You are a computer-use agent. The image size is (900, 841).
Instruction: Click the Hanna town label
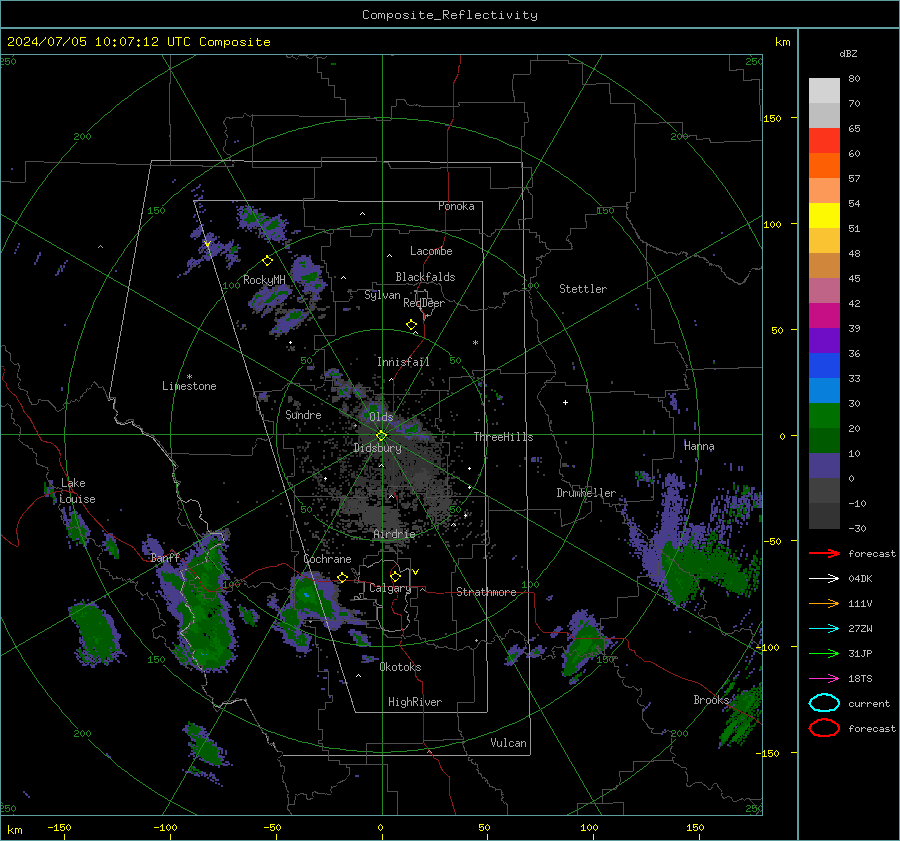click(699, 446)
